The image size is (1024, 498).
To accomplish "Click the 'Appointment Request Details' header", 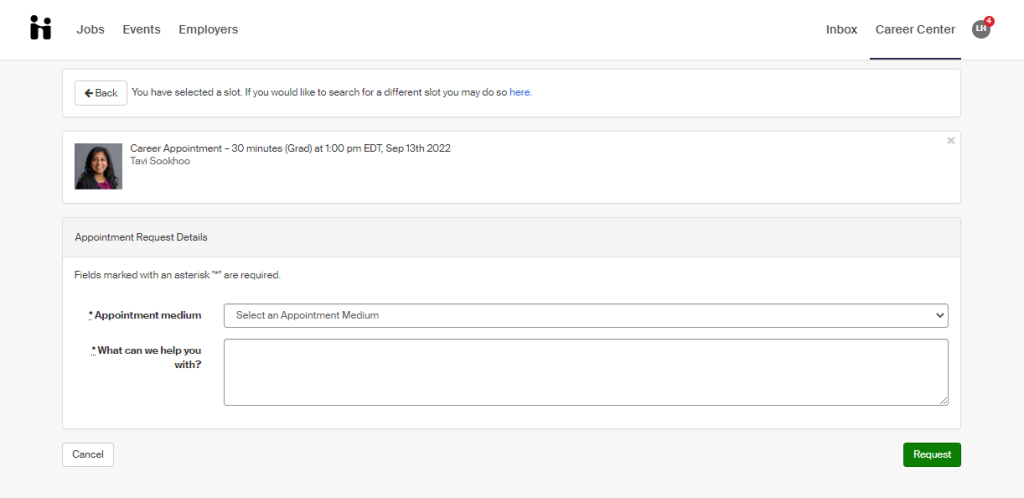I will [x=141, y=237].
